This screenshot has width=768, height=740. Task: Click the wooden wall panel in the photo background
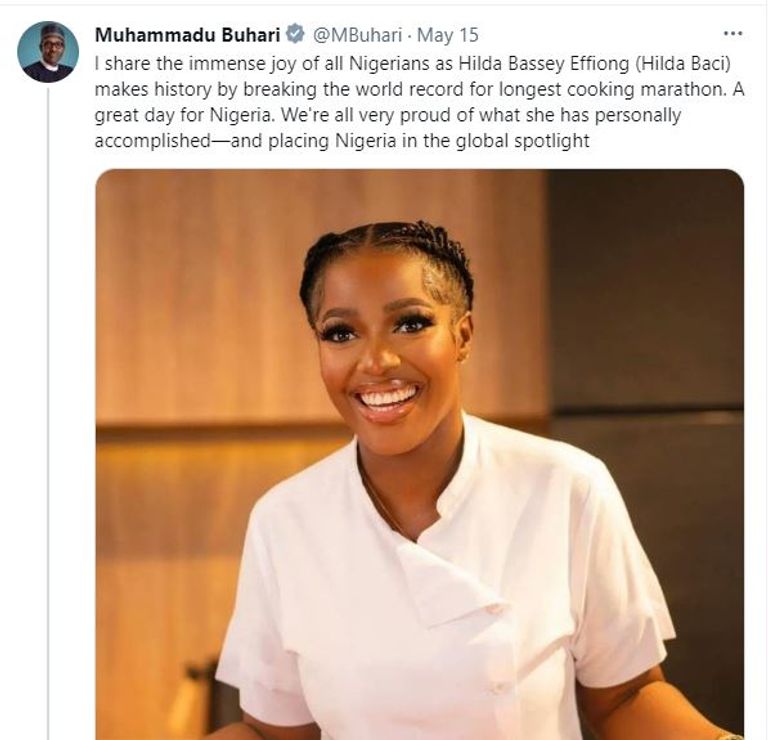point(200,300)
